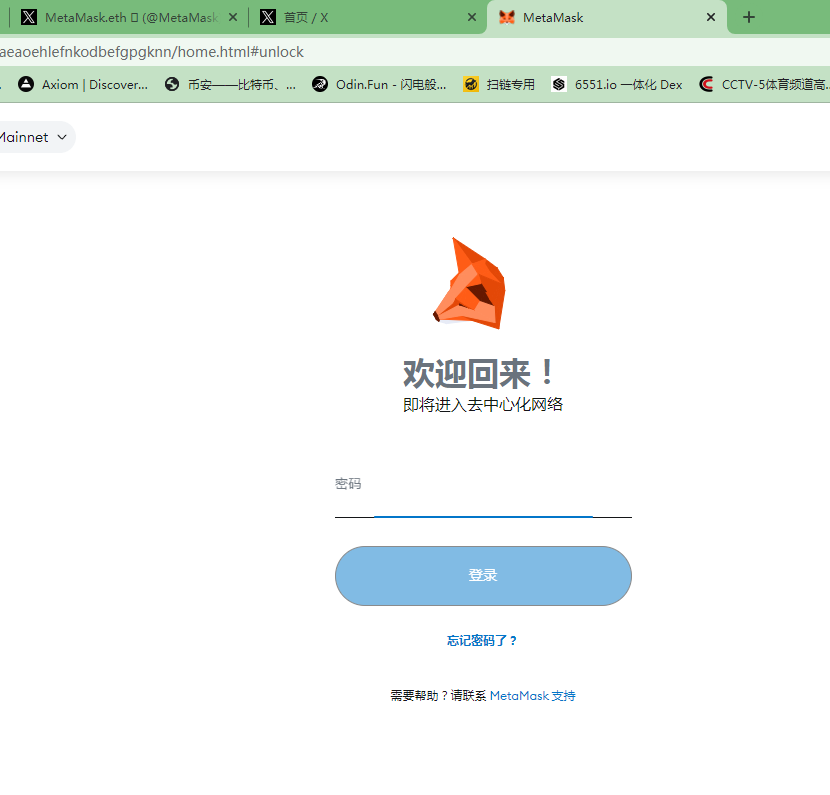The height and width of the screenshot is (795, 830).
Task: Click the MetaMask fox logo
Action: click(x=469, y=283)
